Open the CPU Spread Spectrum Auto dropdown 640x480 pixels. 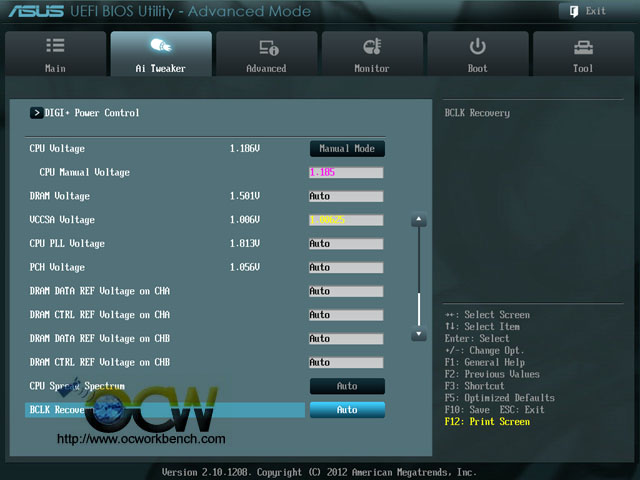[347, 386]
